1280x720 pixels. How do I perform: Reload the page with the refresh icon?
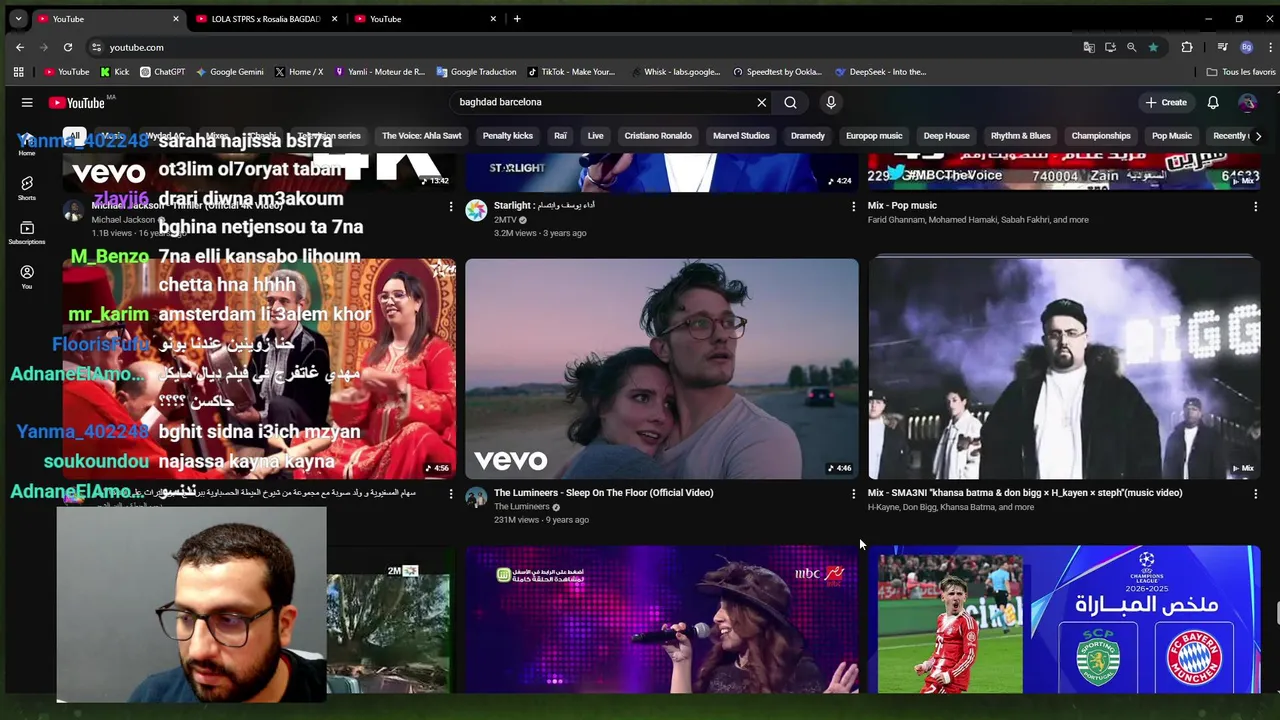(68, 47)
